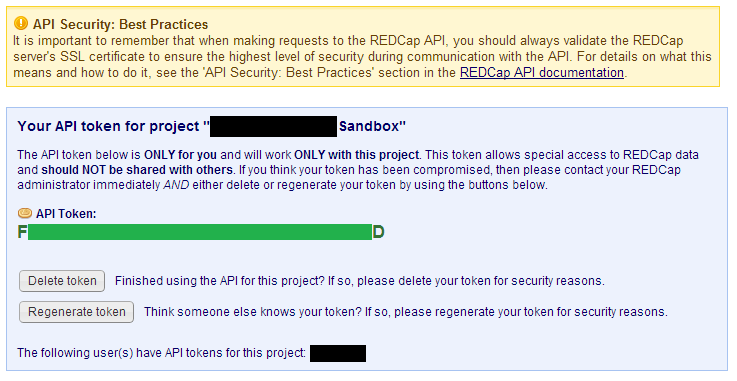
Task: Click the yellow warning exclamation icon
Action: (x=21, y=23)
